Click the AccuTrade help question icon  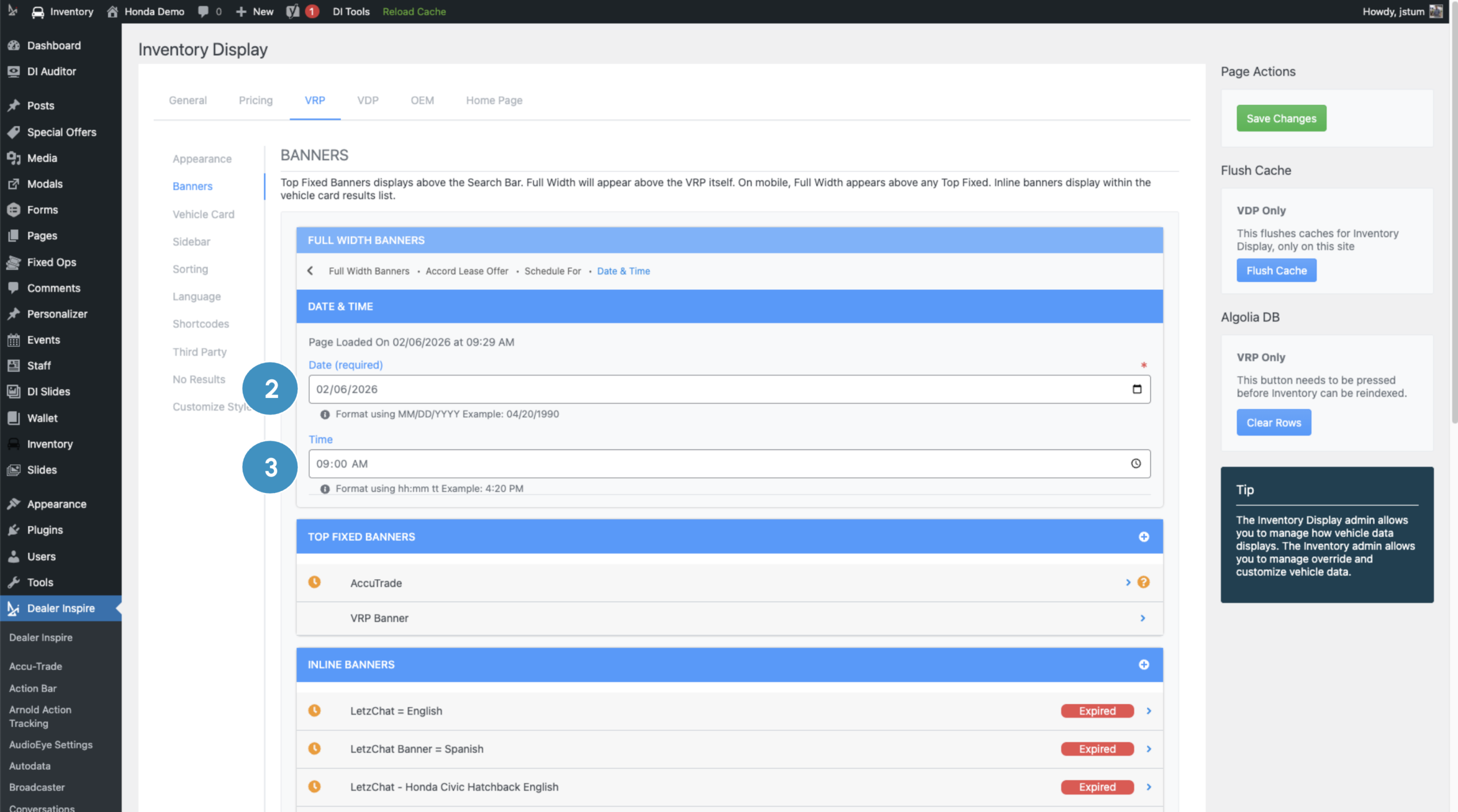pos(1143,582)
